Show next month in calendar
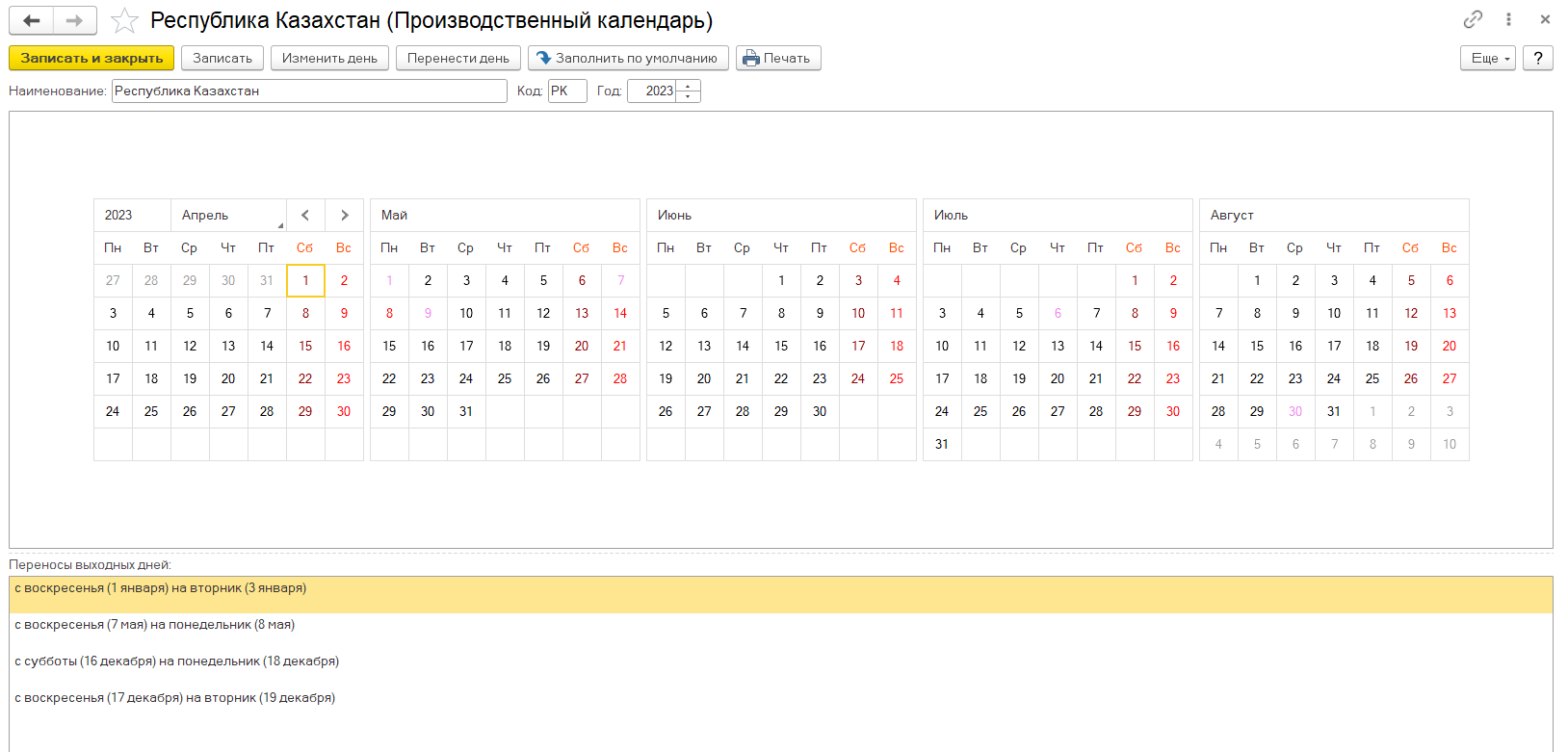 point(345,215)
